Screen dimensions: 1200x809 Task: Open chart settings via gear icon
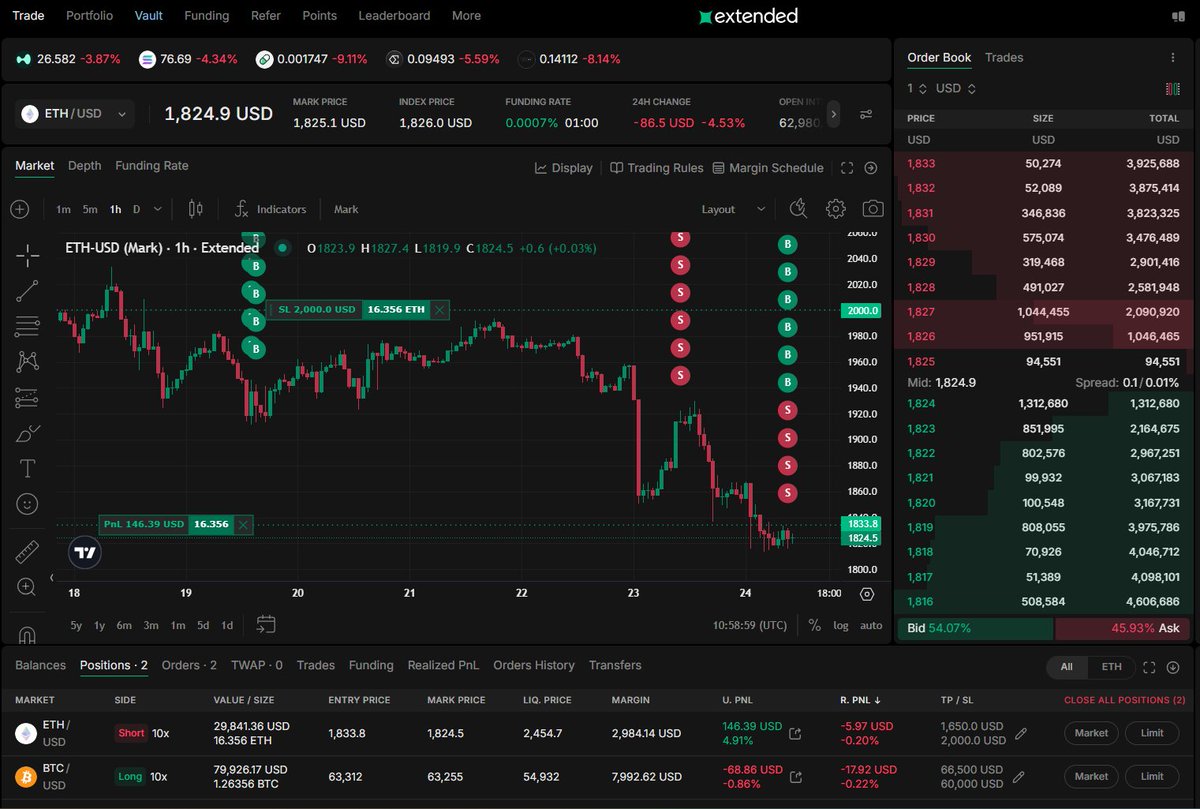coord(835,209)
